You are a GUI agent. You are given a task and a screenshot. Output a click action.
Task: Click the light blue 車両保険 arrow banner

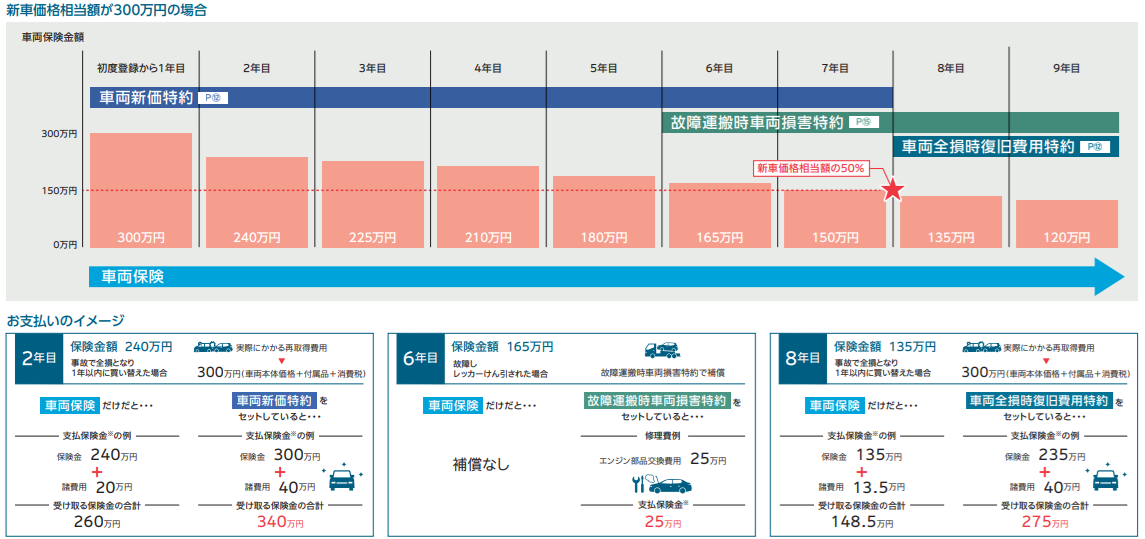tap(606, 277)
